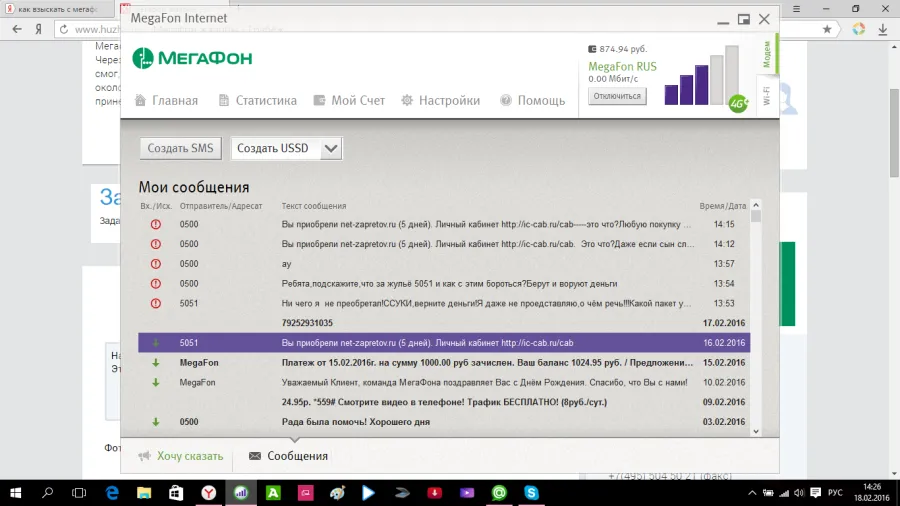Click the browser back arrow button
Screen dimensions: 900x506
17,29
